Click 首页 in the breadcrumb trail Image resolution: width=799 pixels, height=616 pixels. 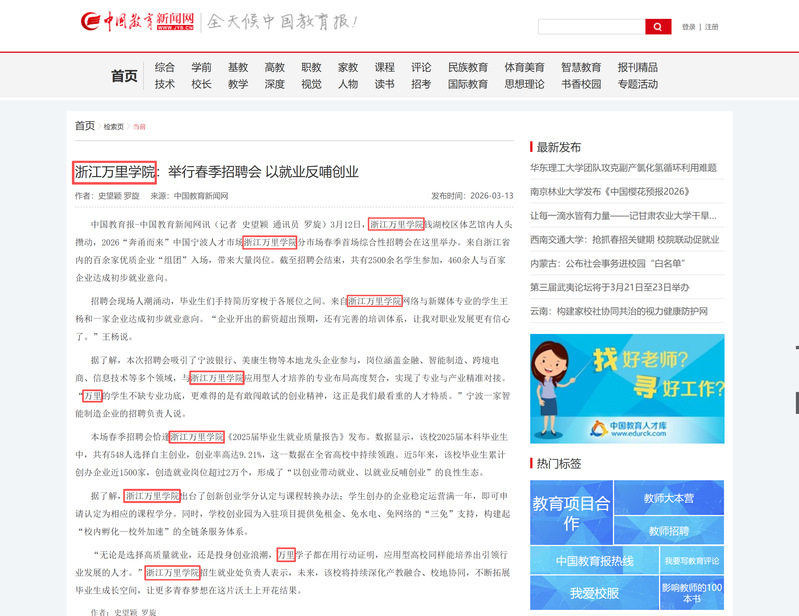click(85, 126)
